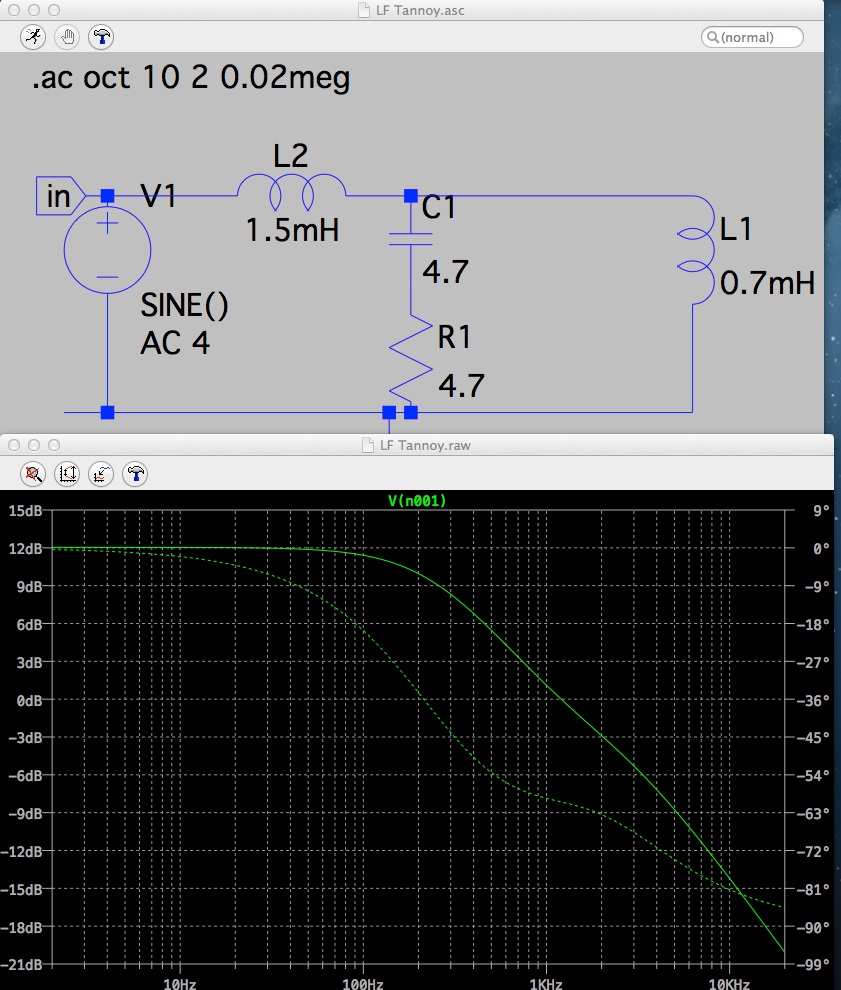Image resolution: width=841 pixels, height=990 pixels.
Task: Click the 9° label on phase axis
Action: [x=821, y=511]
